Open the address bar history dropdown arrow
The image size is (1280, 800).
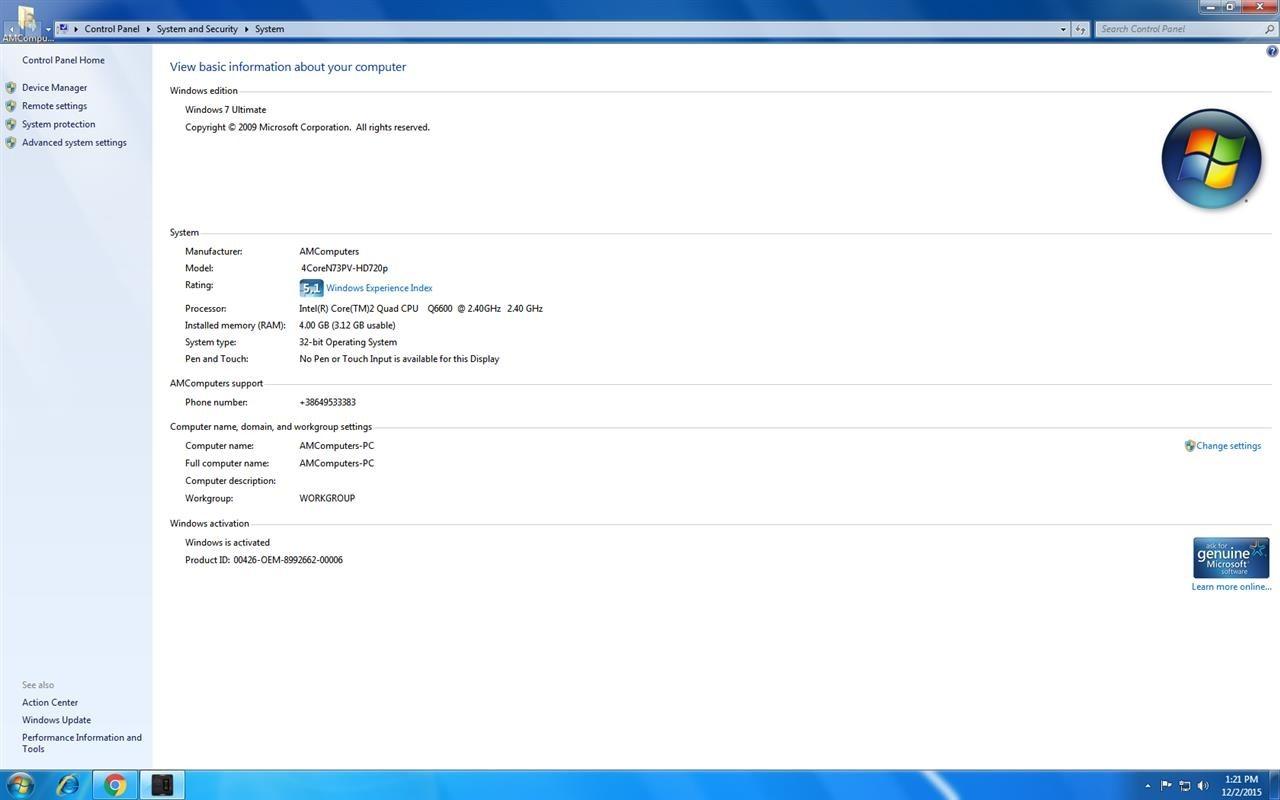tap(1063, 29)
